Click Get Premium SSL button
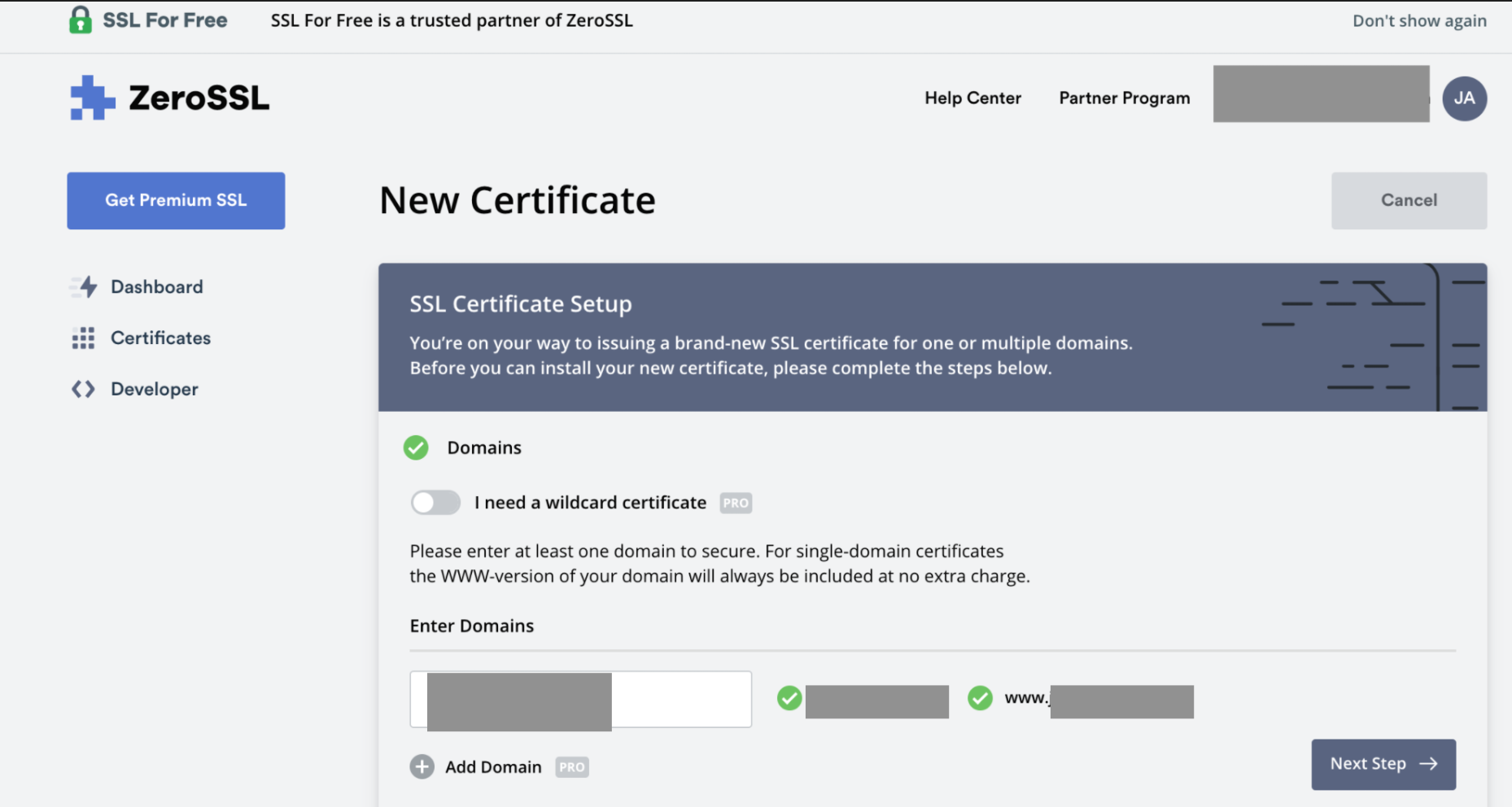The width and height of the screenshot is (1512, 807). pyautogui.click(x=176, y=200)
